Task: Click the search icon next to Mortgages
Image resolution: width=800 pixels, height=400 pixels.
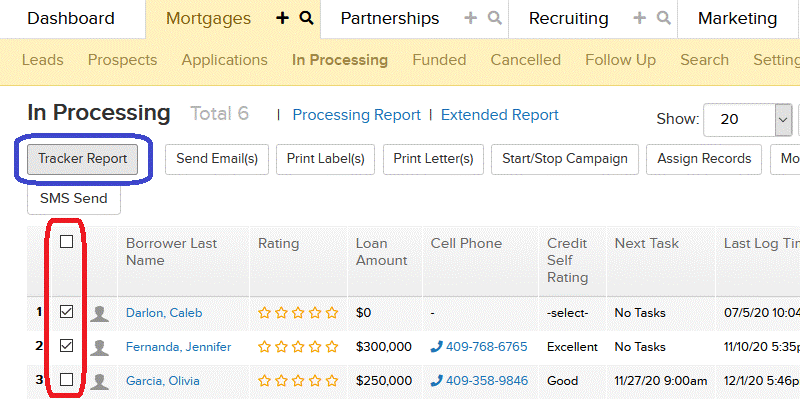Action: [x=306, y=18]
